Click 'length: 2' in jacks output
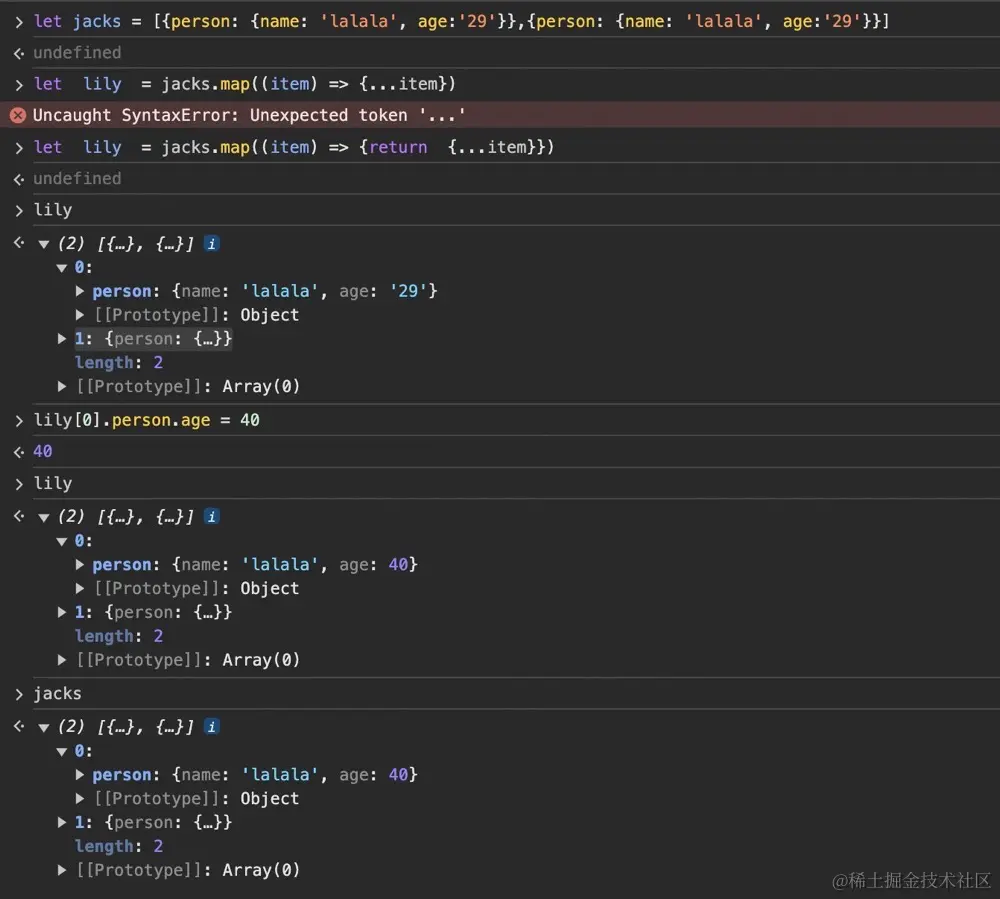 click(x=119, y=847)
